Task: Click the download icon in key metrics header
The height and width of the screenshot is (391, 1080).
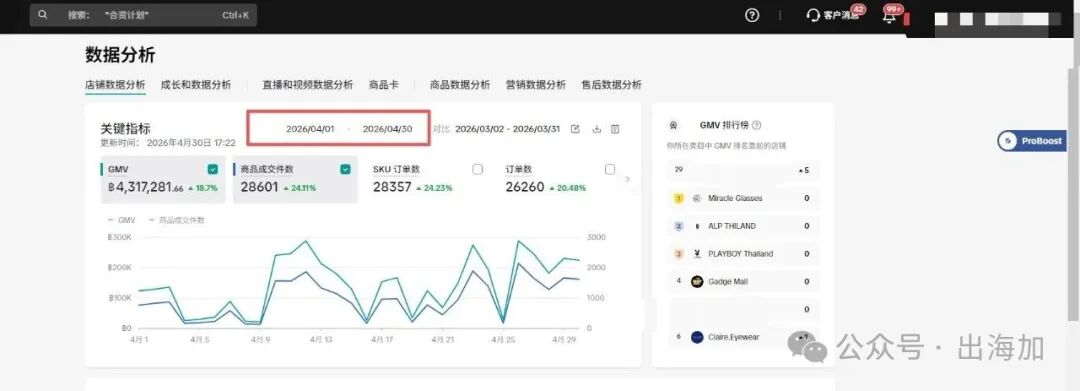Action: (596, 129)
